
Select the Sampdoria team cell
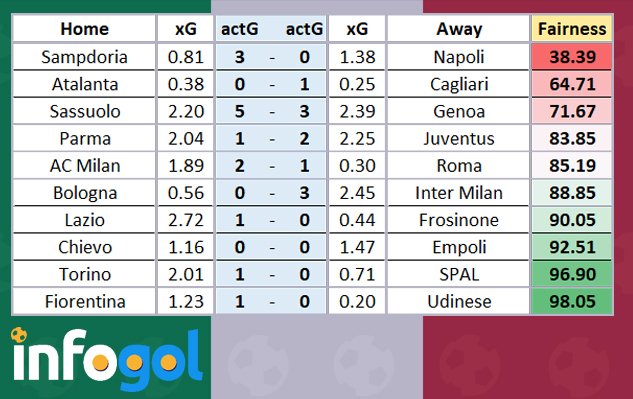point(84,57)
